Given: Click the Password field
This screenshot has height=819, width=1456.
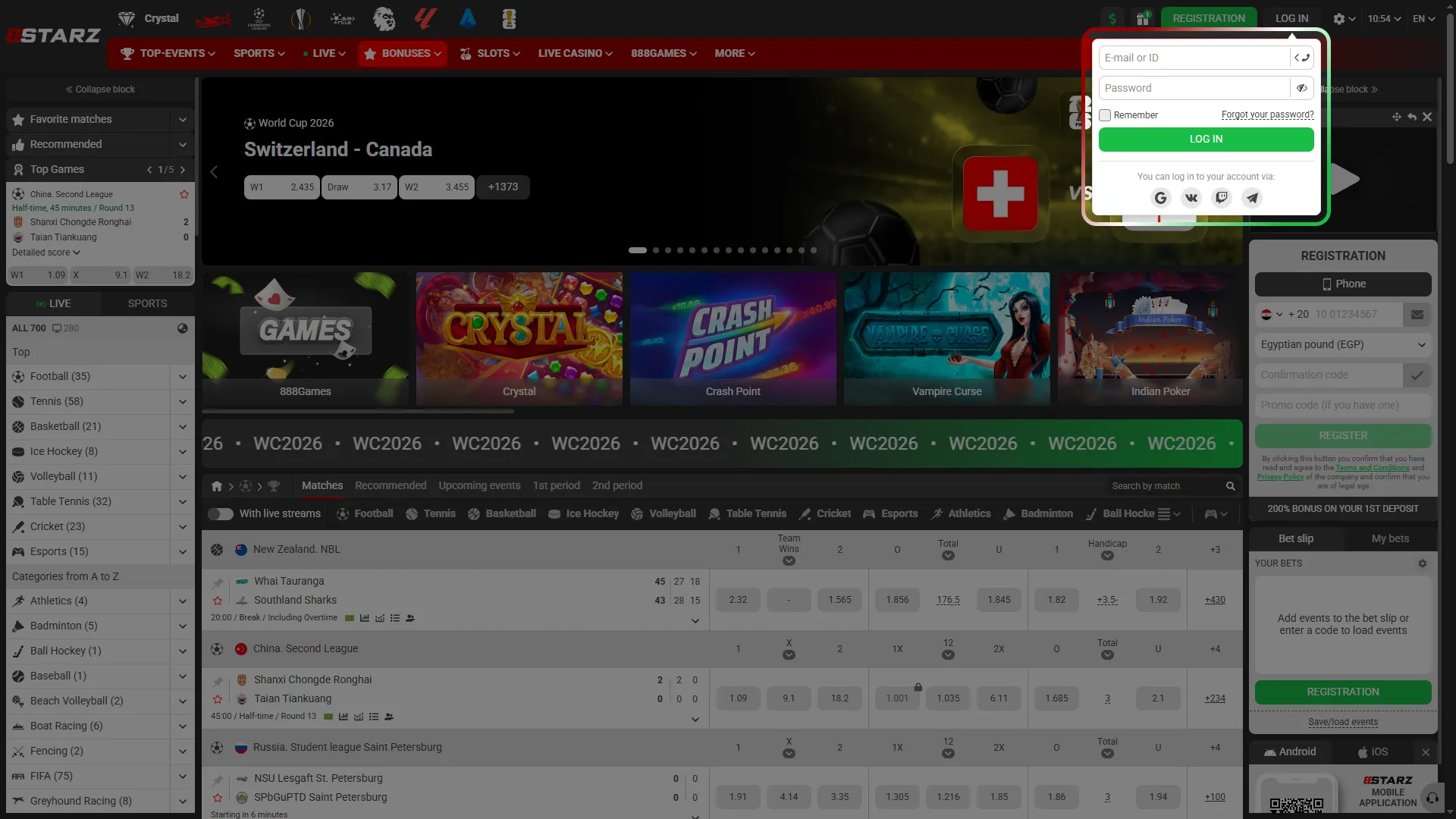Looking at the screenshot, I should pos(1194,88).
